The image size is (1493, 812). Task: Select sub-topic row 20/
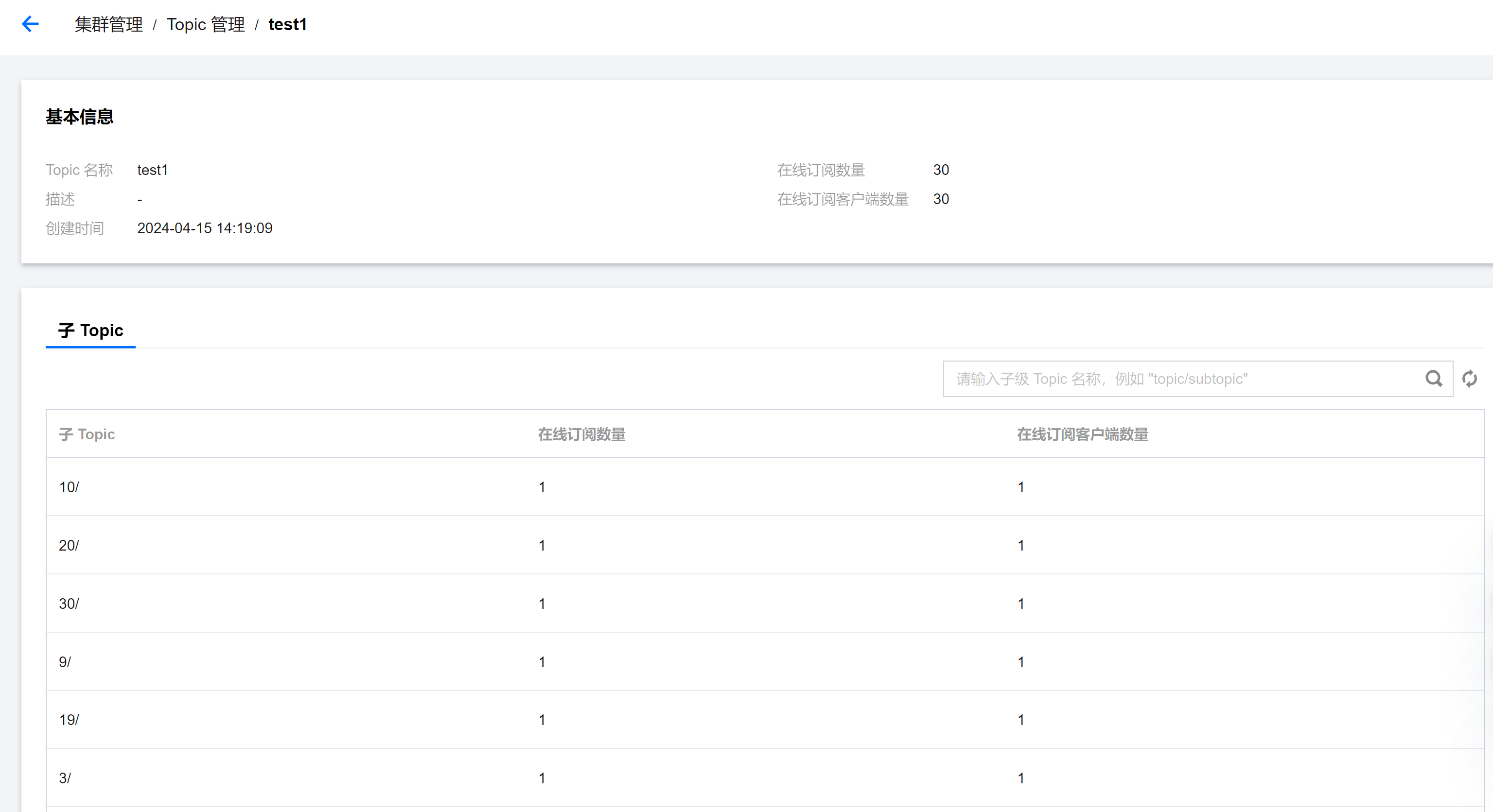click(x=765, y=545)
